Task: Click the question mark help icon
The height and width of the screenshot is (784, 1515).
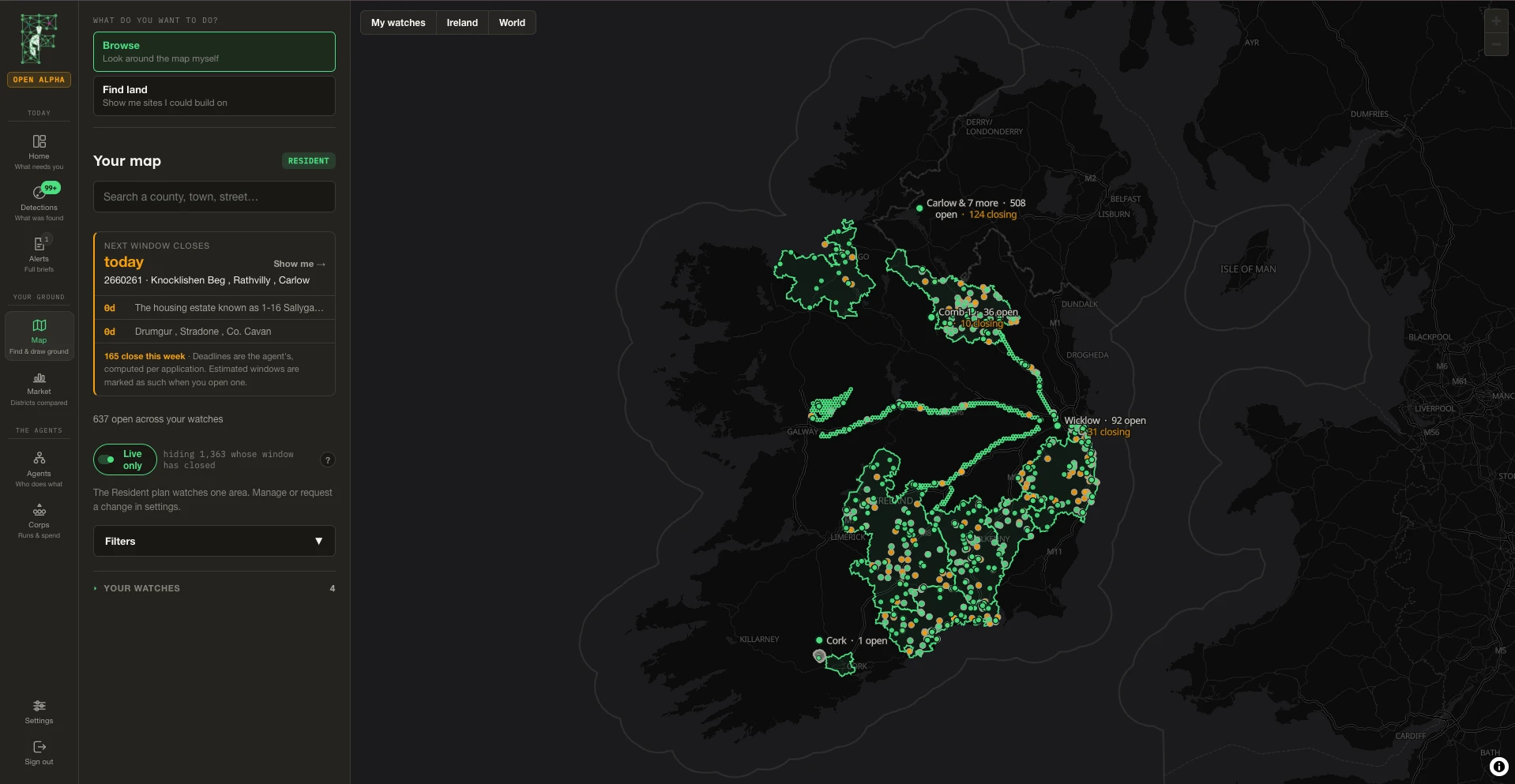Action: [328, 460]
